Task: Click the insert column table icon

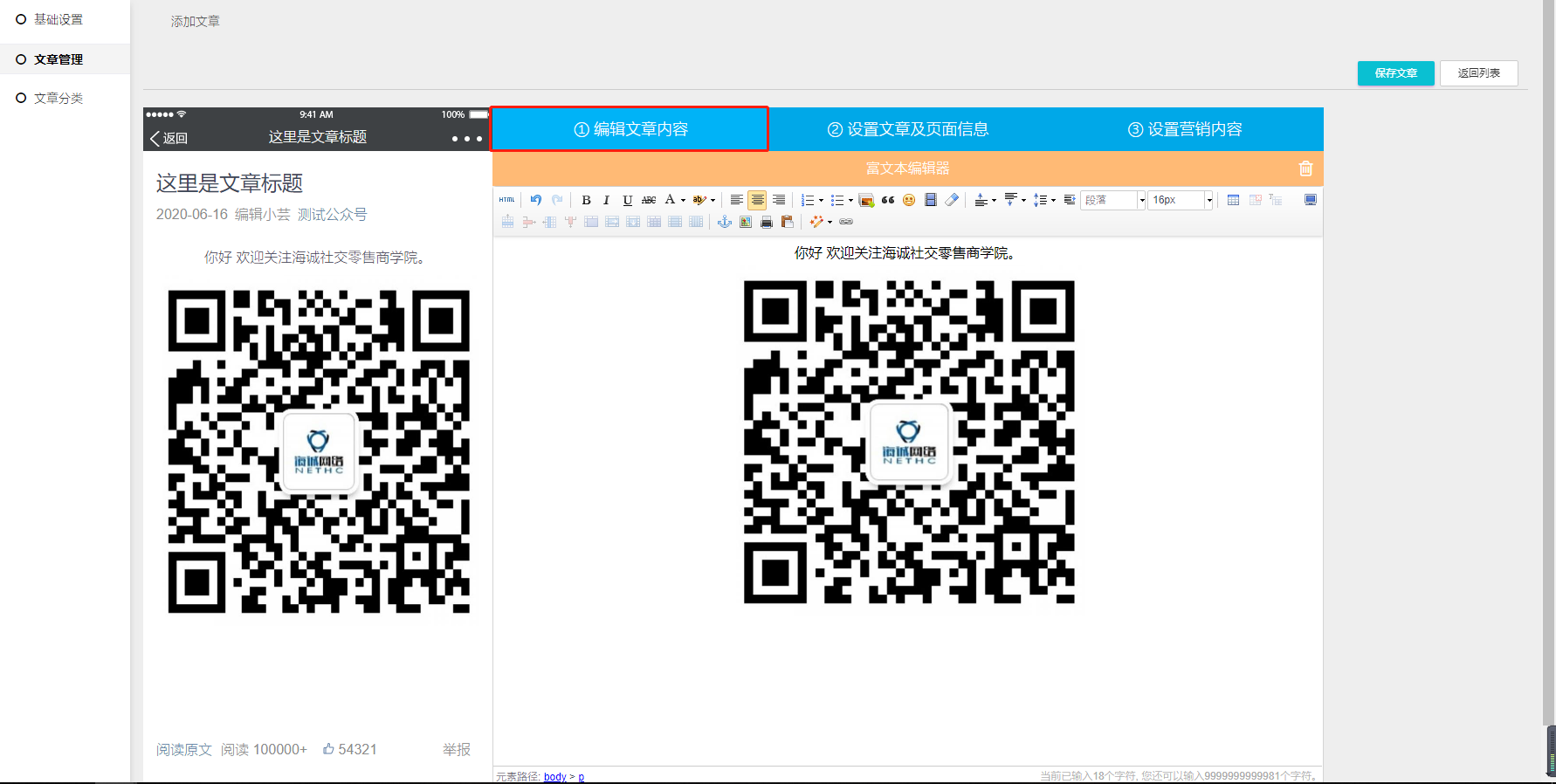Action: pyautogui.click(x=549, y=222)
